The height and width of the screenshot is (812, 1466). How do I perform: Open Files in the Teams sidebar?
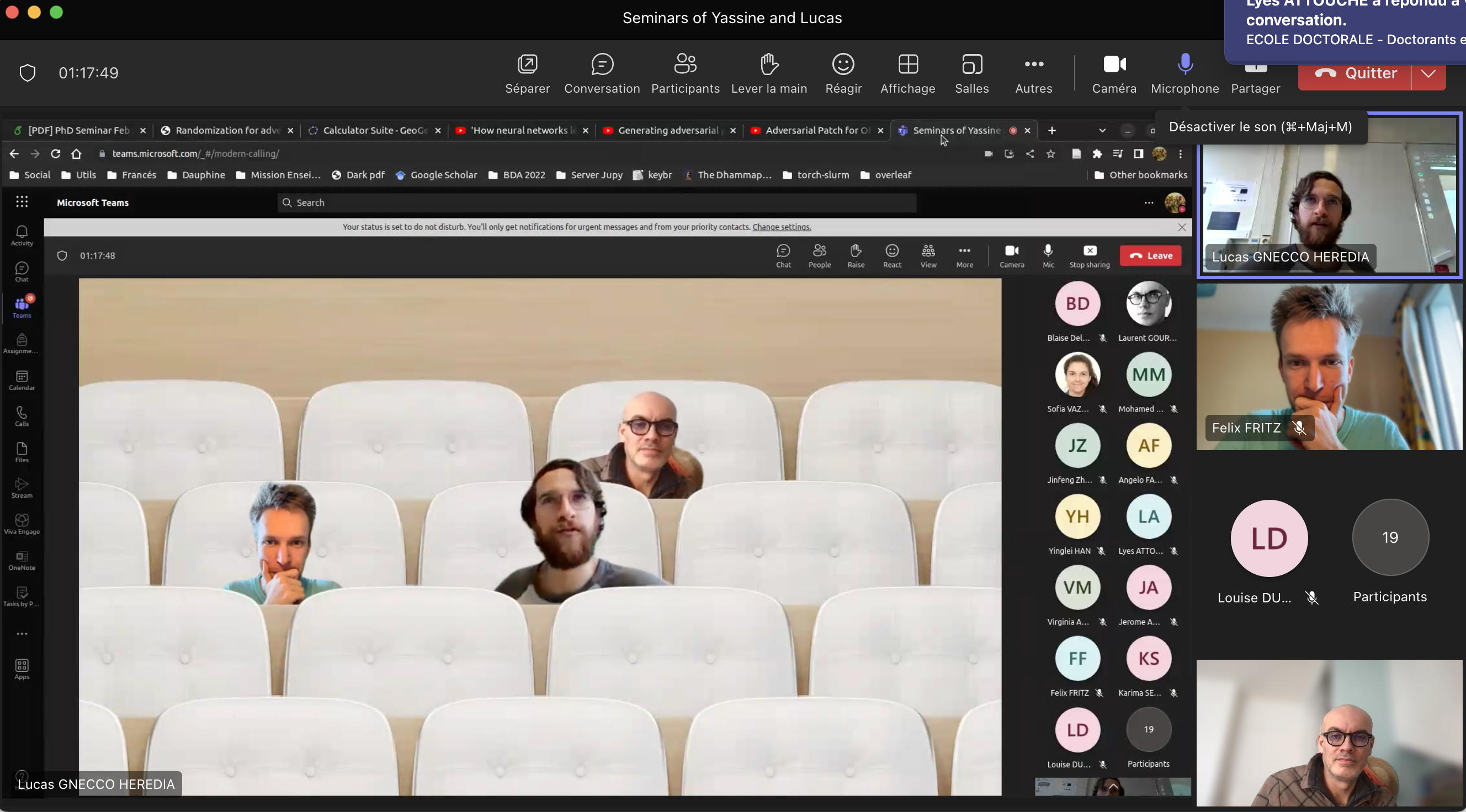pyautogui.click(x=22, y=452)
